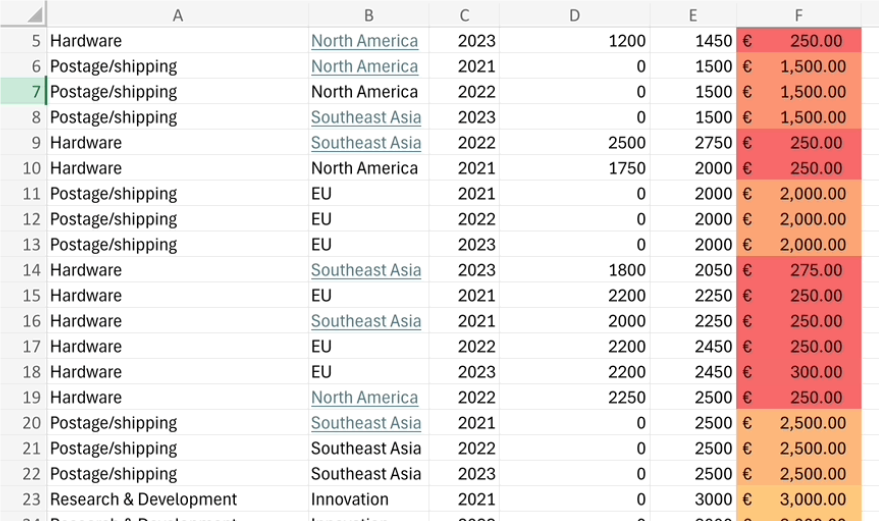Click Postage/shipping cell in row 20

177,423
